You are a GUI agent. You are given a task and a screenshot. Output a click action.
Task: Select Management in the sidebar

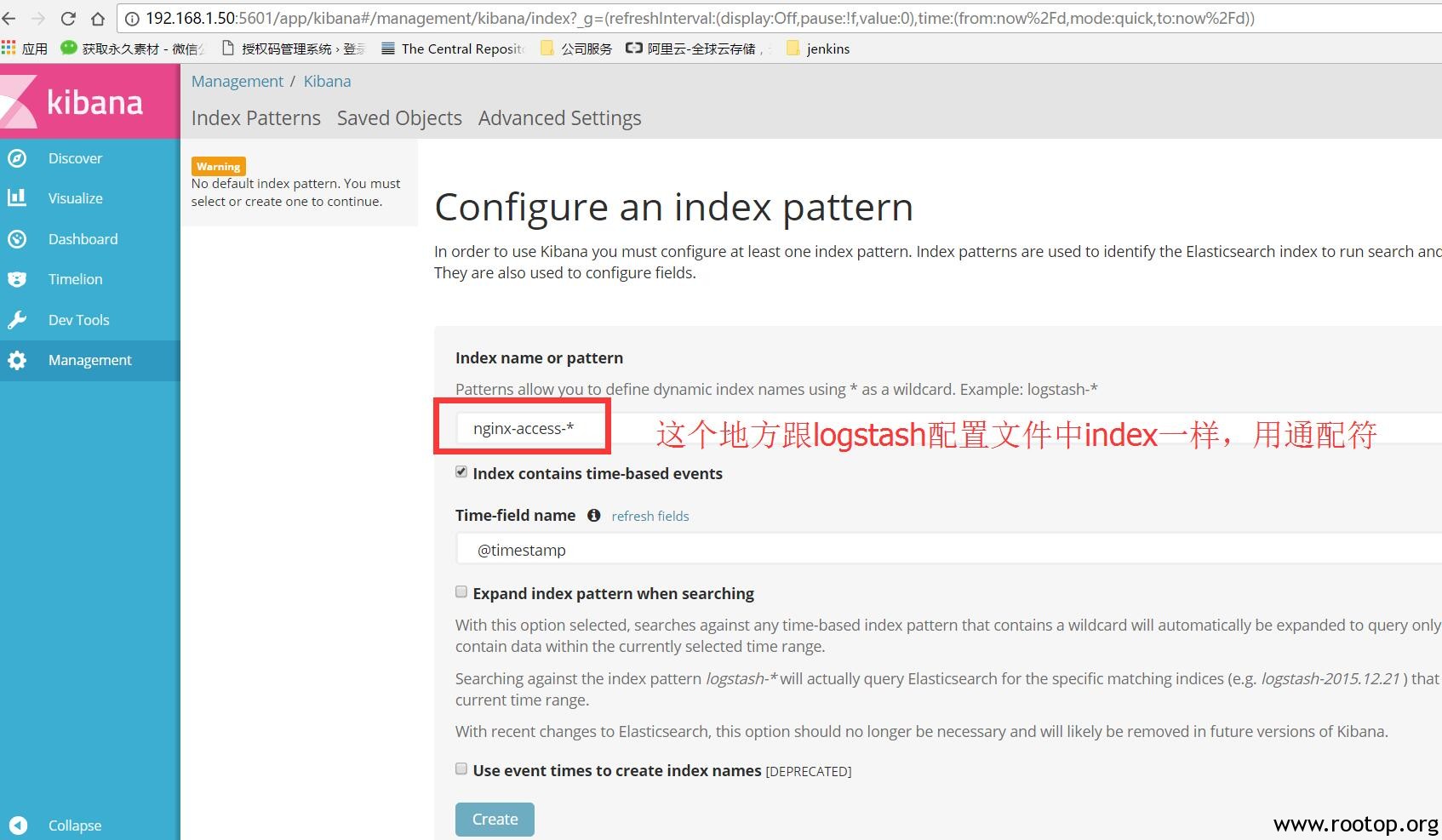tap(89, 360)
